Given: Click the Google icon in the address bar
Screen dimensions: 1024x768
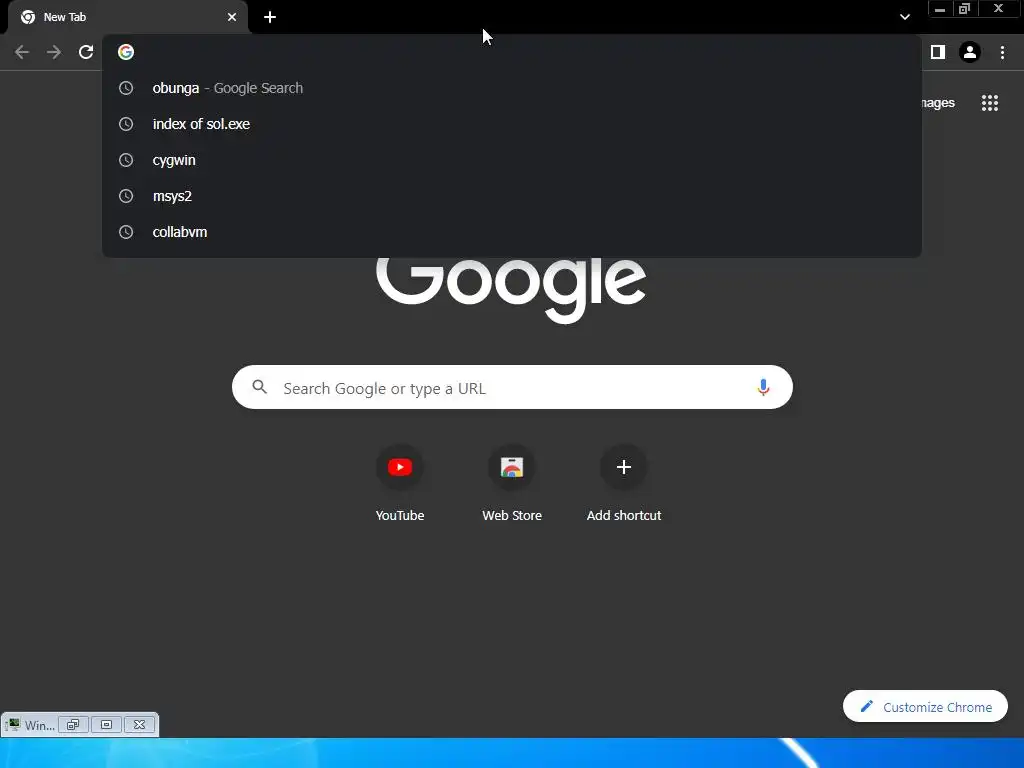Looking at the screenshot, I should tap(126, 52).
